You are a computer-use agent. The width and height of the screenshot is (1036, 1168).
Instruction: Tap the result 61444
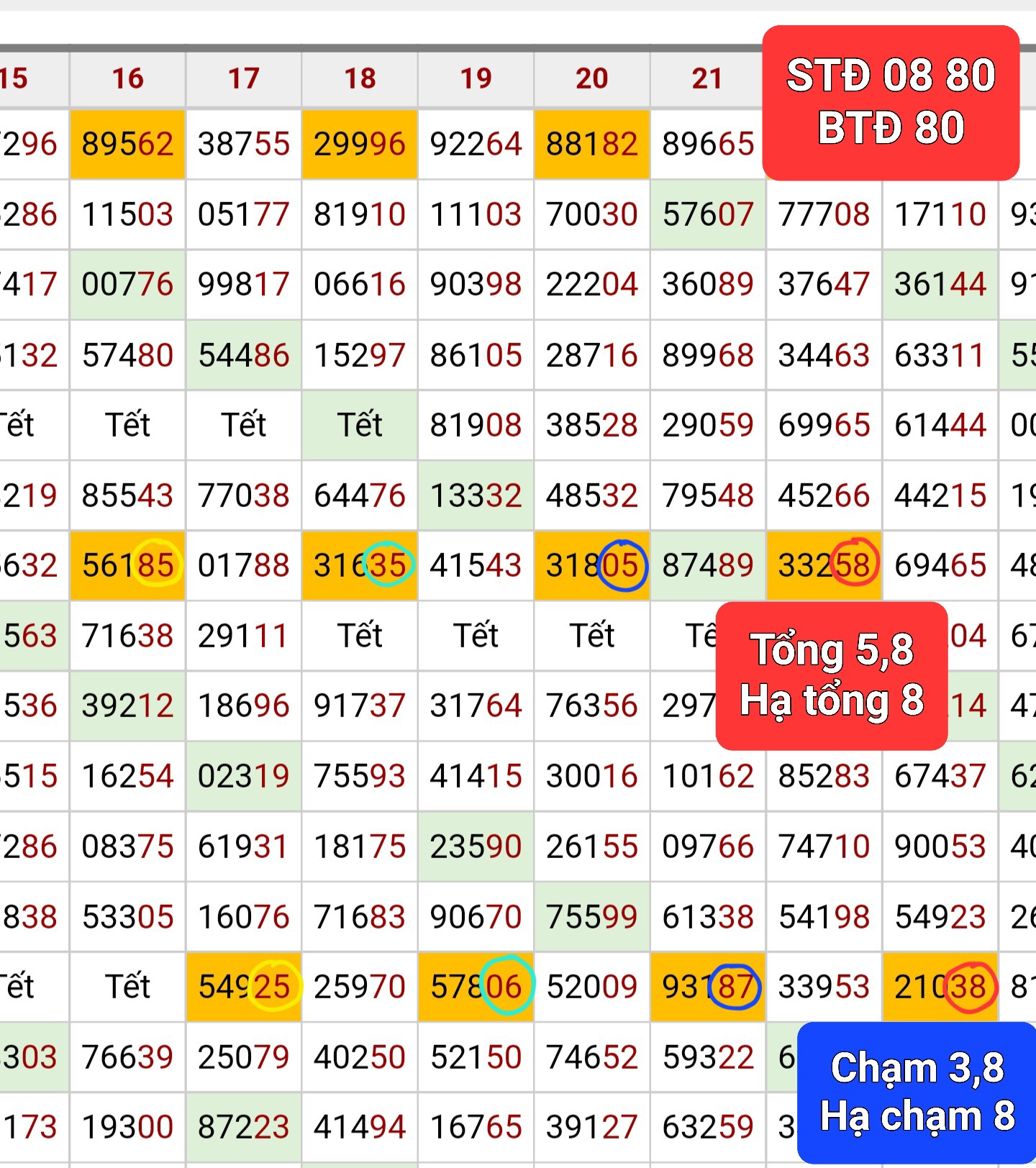(940, 425)
